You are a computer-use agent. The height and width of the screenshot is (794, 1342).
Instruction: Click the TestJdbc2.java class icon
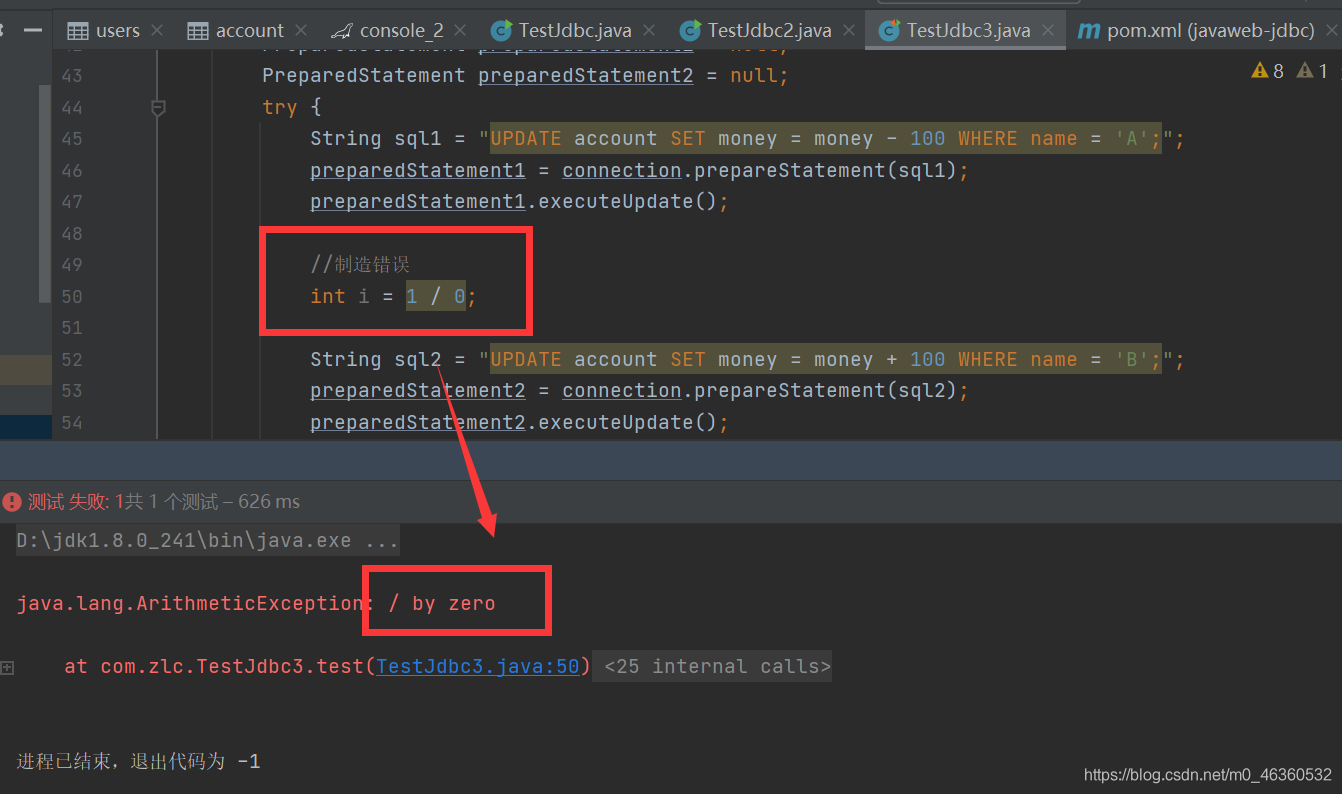pos(689,31)
